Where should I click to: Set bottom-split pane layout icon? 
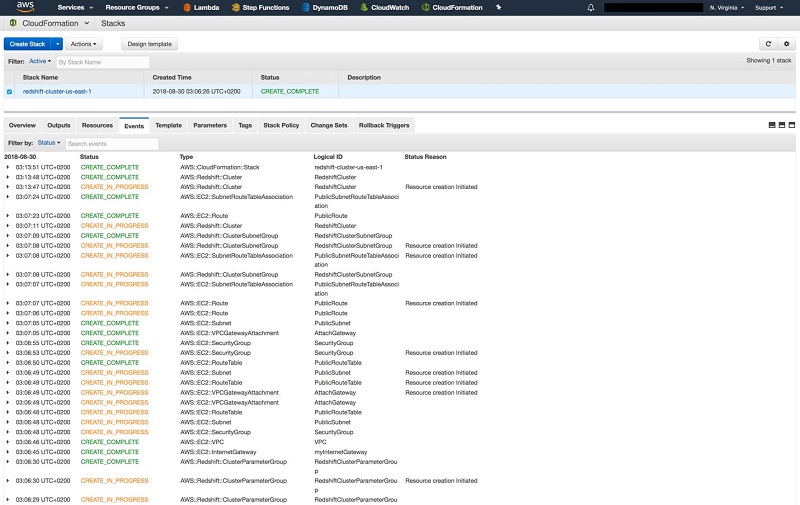772,125
